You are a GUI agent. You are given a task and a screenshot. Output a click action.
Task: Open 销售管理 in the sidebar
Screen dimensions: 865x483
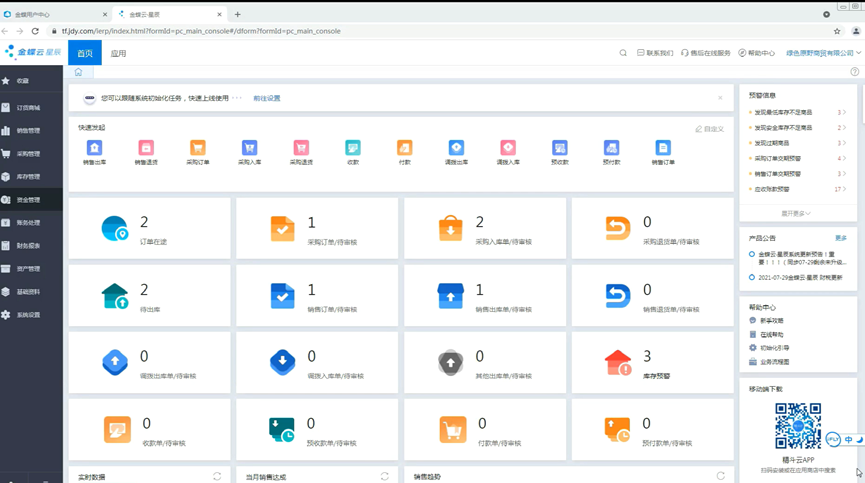pyautogui.click(x=31, y=131)
